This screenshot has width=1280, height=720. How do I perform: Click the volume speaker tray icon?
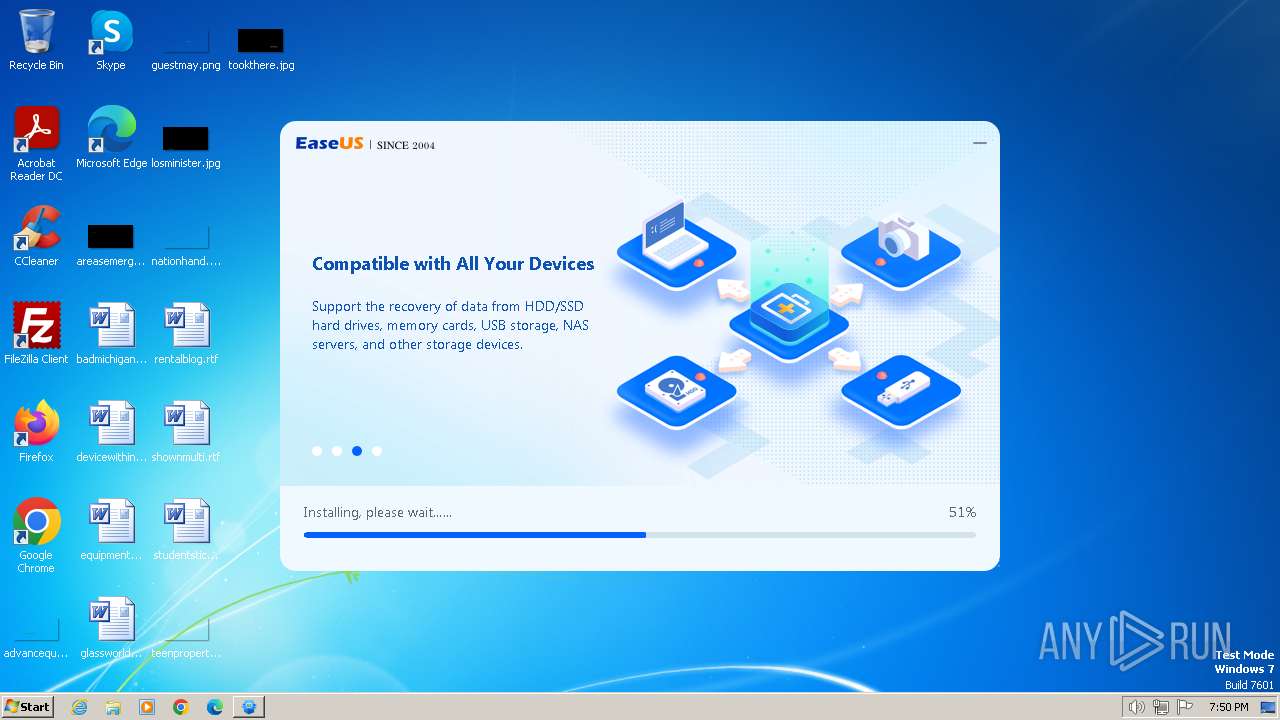tap(1136, 707)
